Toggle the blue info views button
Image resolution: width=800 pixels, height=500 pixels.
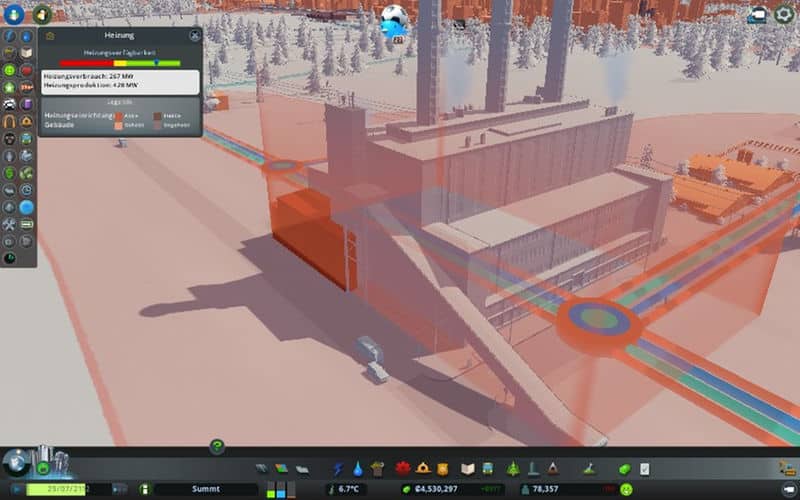(13, 15)
